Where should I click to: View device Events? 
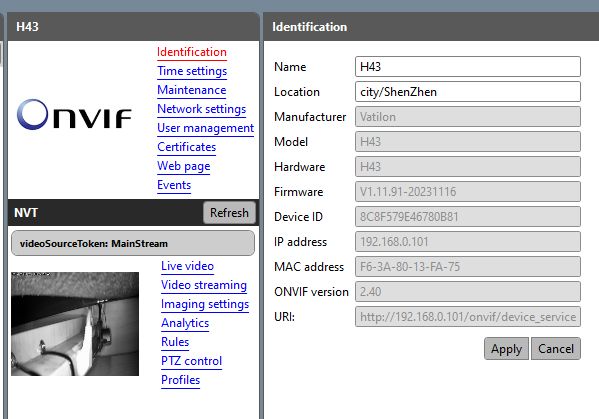[174, 185]
